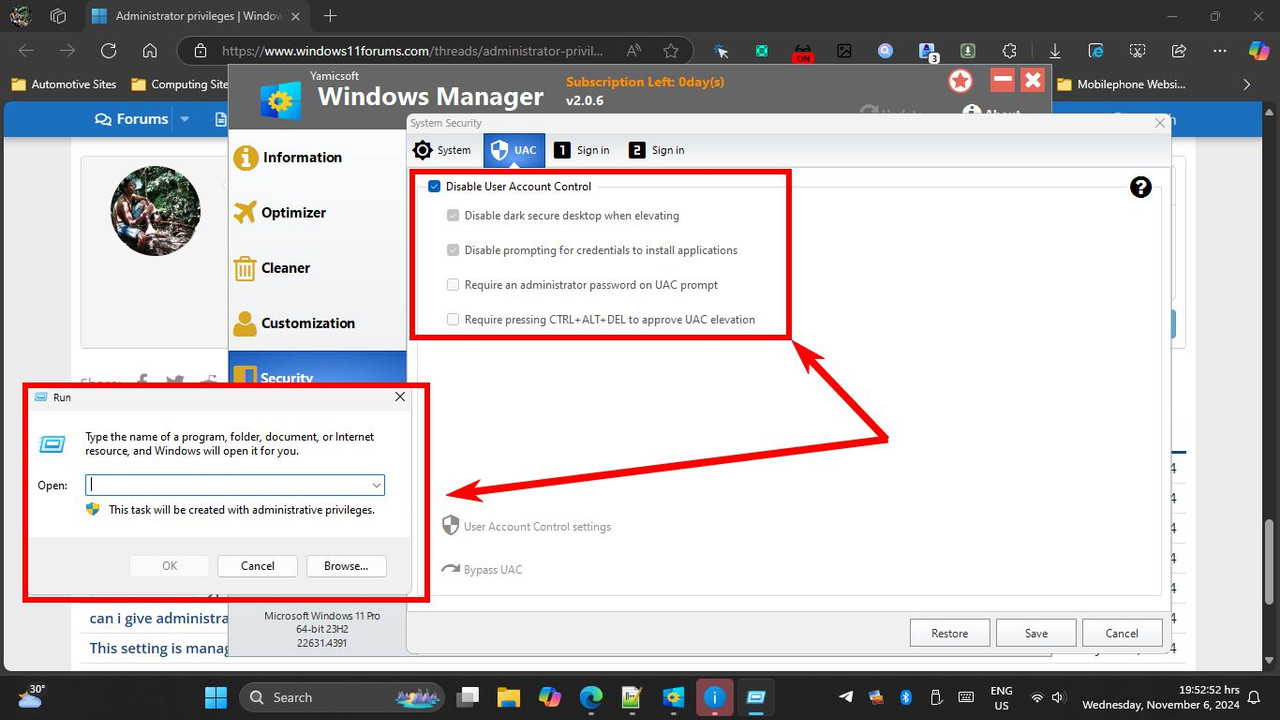Image resolution: width=1280 pixels, height=720 pixels.
Task: Click Browse in the Run dialog
Action: (346, 565)
